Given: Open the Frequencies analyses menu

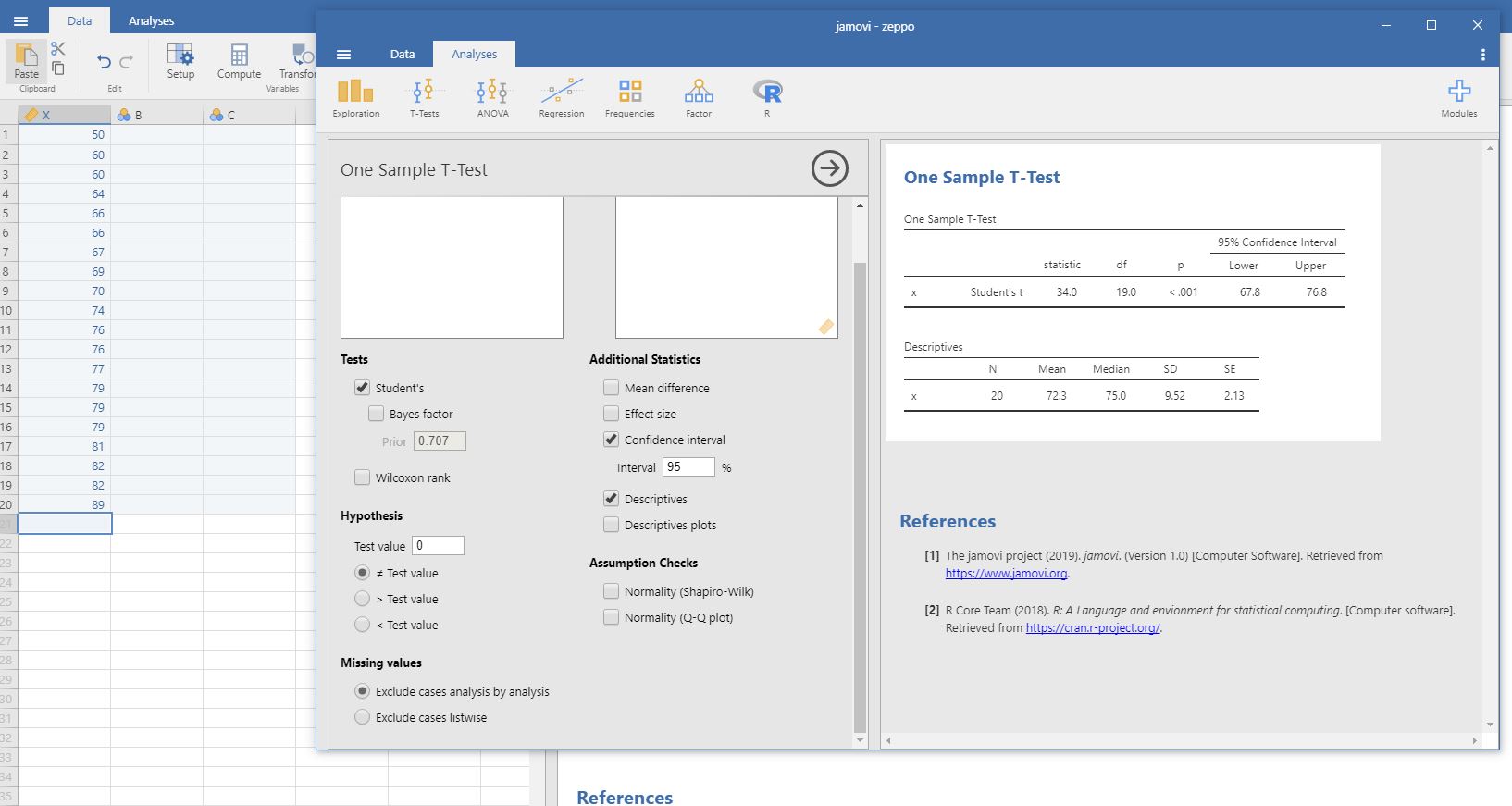Looking at the screenshot, I should (630, 98).
